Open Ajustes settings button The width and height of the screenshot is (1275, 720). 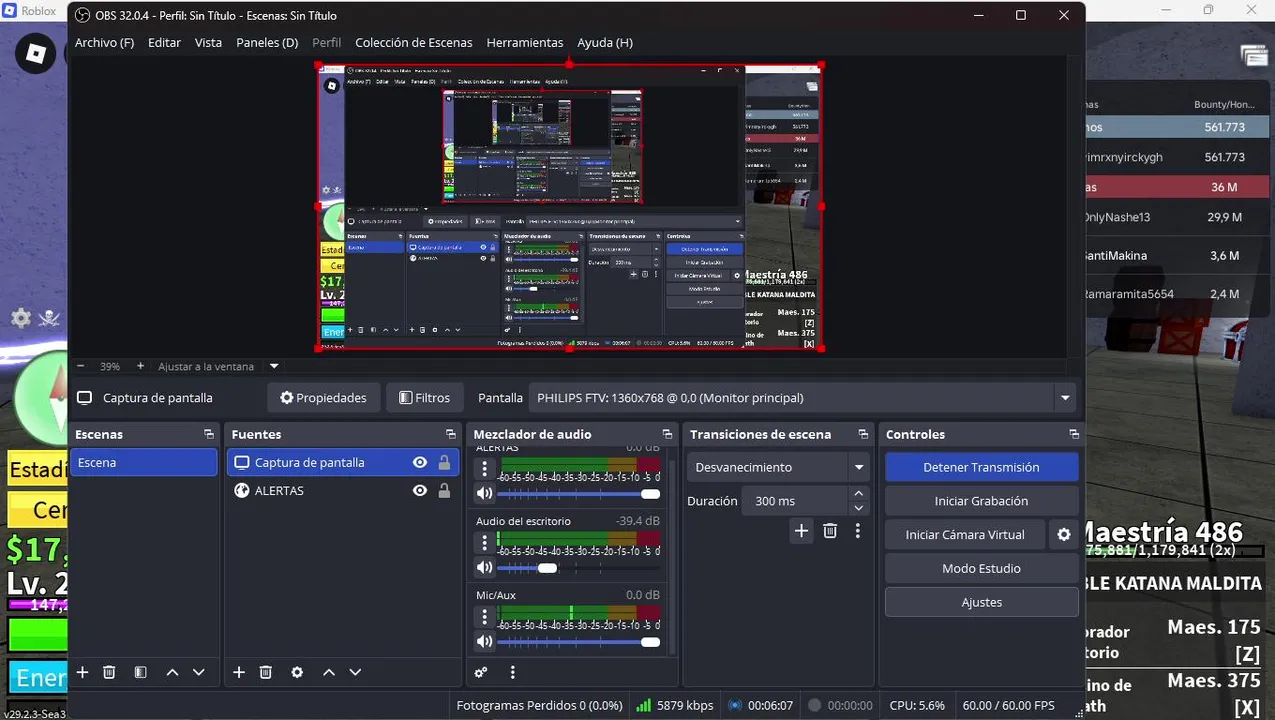(x=981, y=603)
